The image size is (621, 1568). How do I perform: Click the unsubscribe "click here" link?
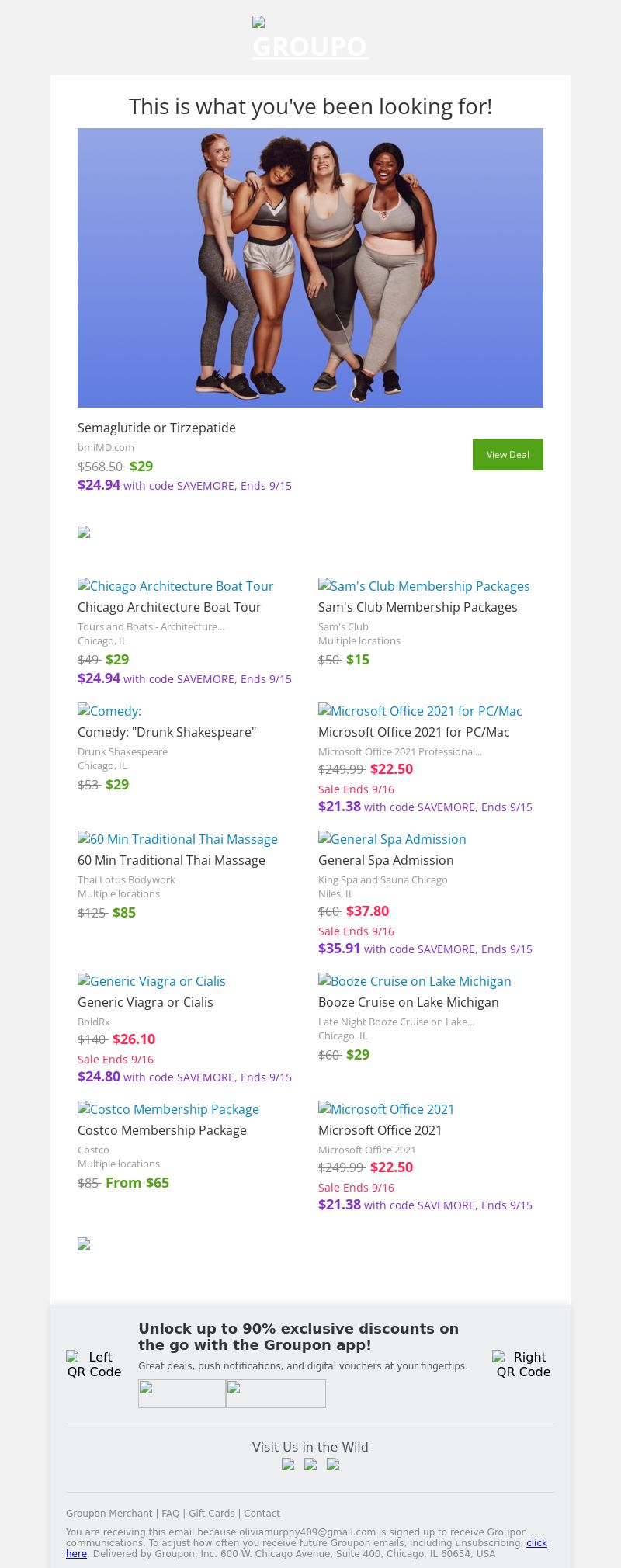coord(536,1542)
